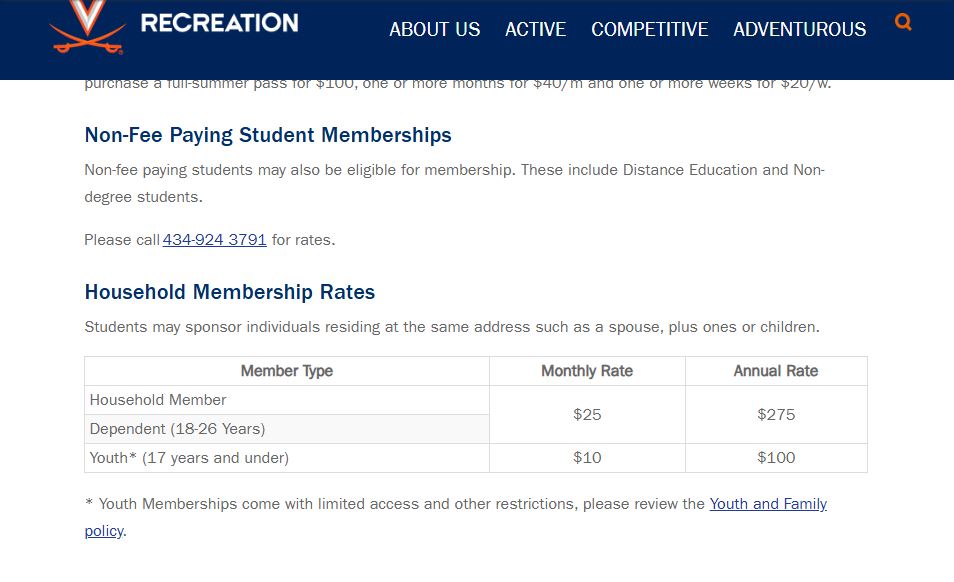The height and width of the screenshot is (582, 954).
Task: Click the V-sabres Recreation logo
Action: pos(88,27)
